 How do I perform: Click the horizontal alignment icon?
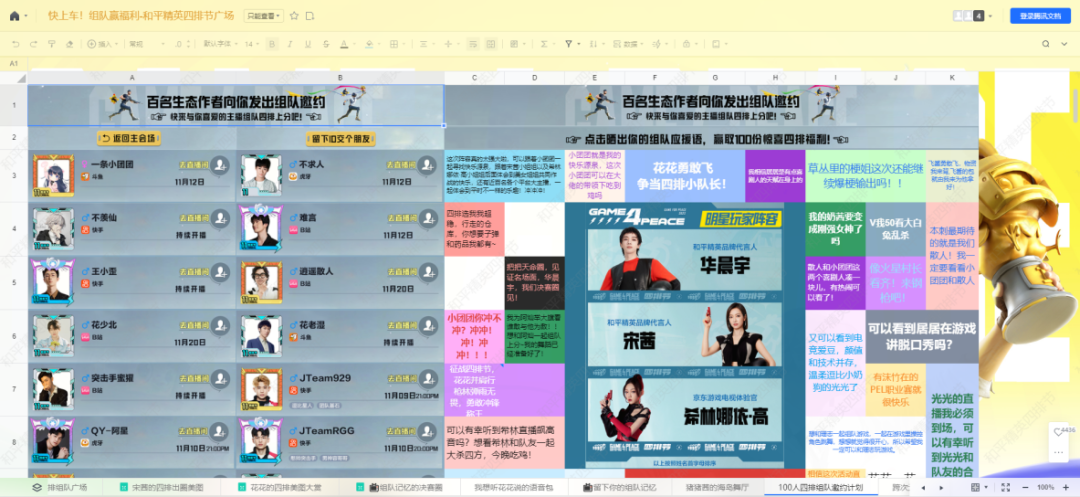coord(424,44)
